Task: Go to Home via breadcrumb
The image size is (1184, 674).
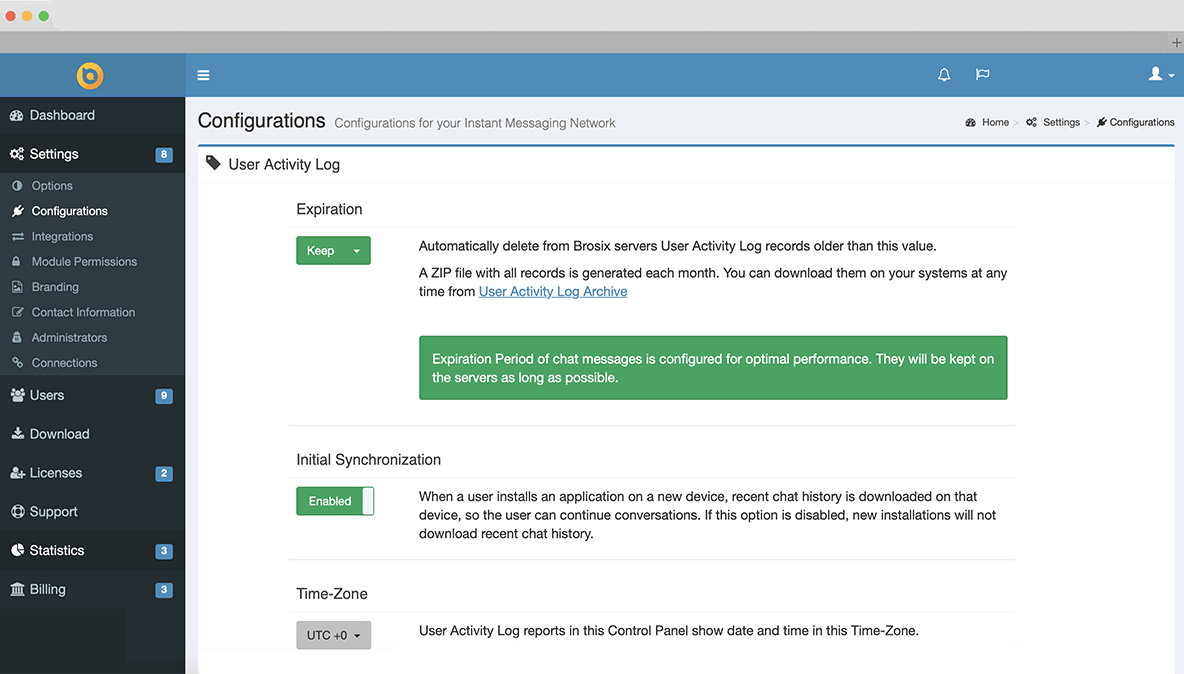Action: tap(995, 122)
